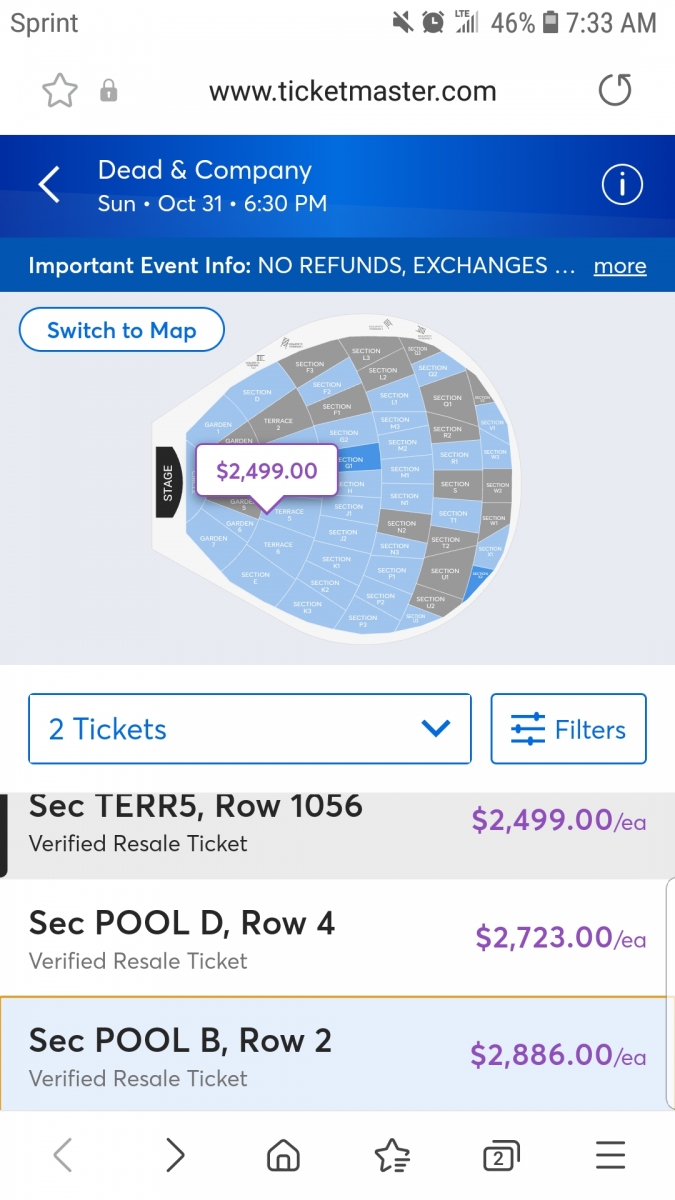Image resolution: width=675 pixels, height=1200 pixels.
Task: Expand the 2 Tickets quantity dropdown
Action: pyautogui.click(x=250, y=729)
